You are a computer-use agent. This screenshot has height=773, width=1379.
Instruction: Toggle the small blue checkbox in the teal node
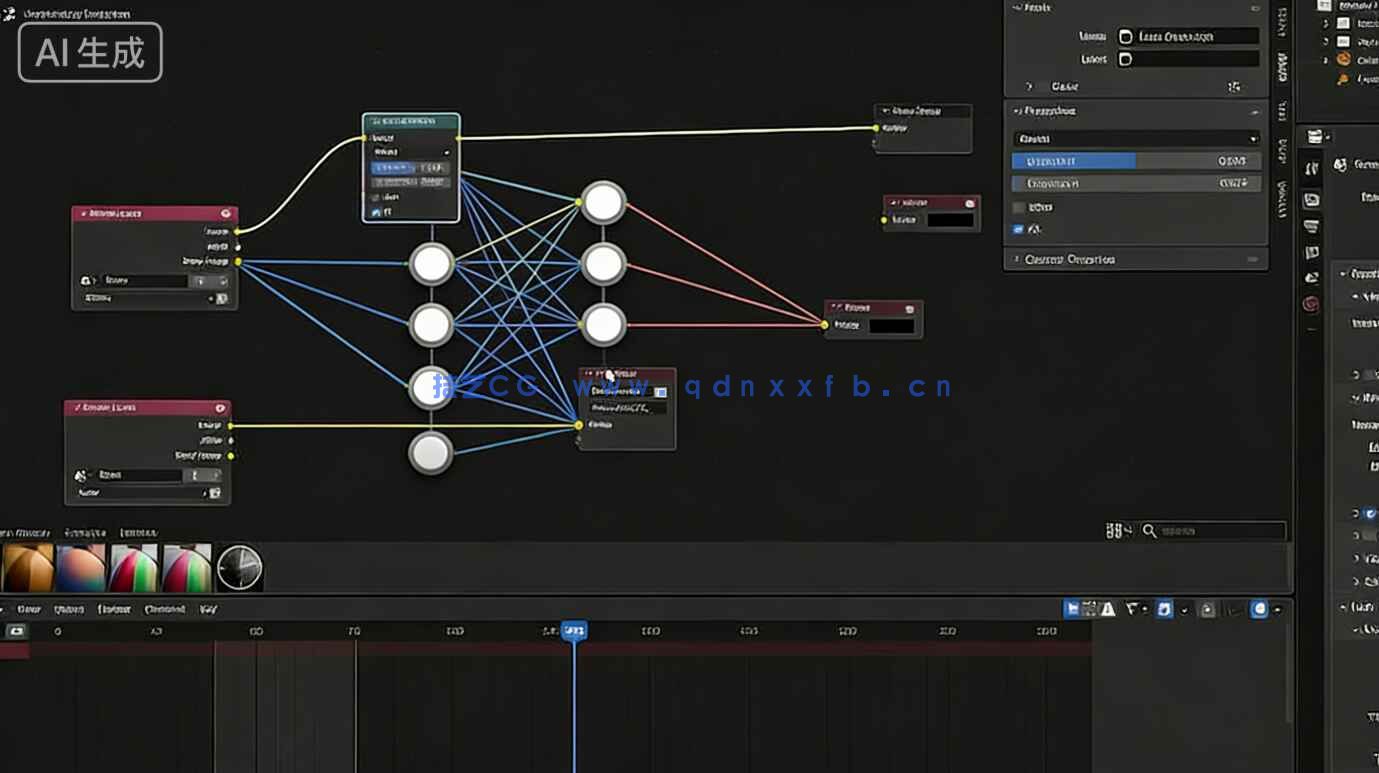coord(376,212)
